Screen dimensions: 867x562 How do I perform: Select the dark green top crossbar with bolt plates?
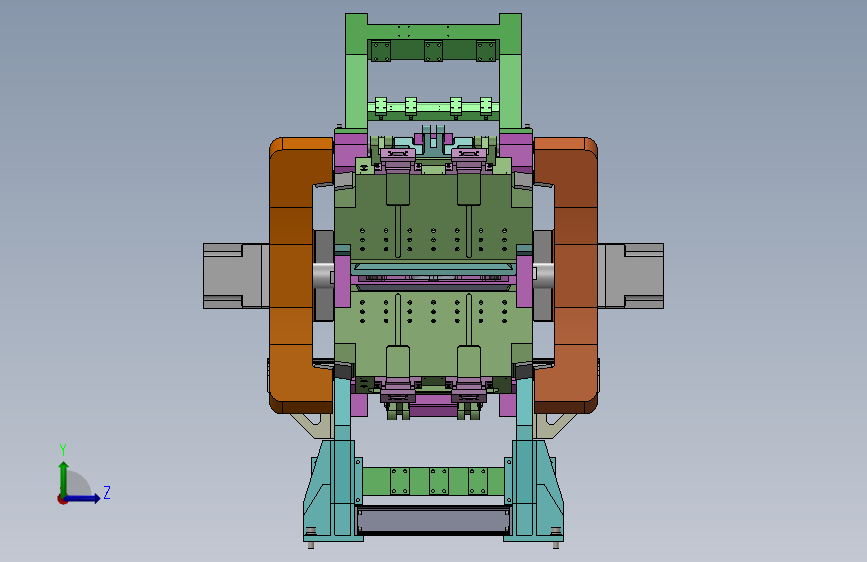[x=434, y=50]
